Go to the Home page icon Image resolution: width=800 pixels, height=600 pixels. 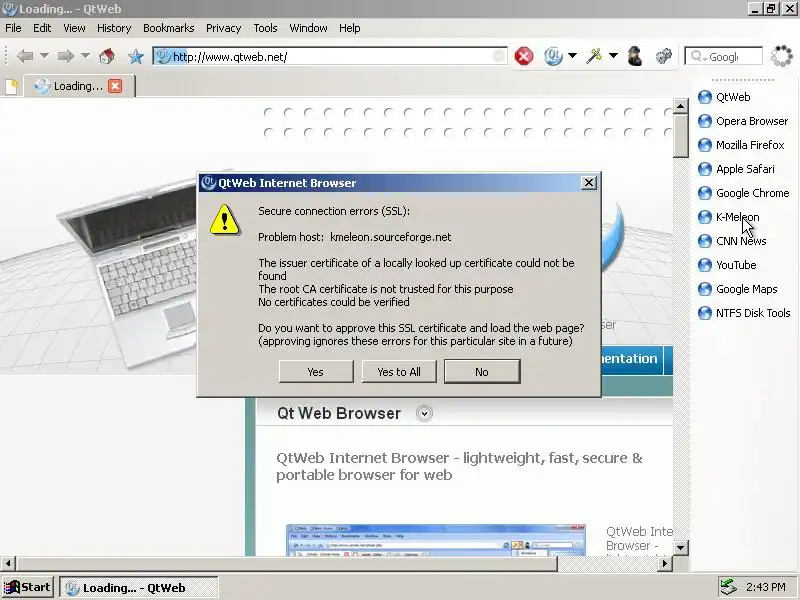pyautogui.click(x=107, y=56)
